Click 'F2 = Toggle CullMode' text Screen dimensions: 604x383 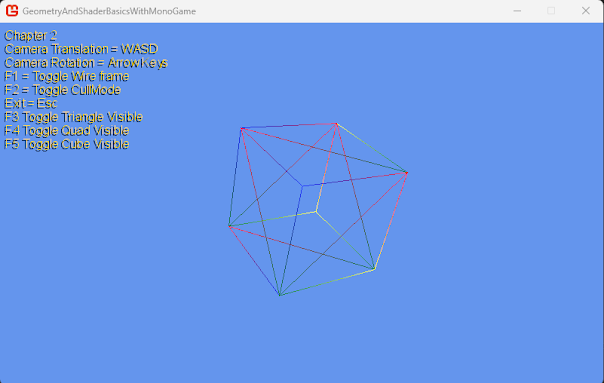pyautogui.click(x=62, y=90)
